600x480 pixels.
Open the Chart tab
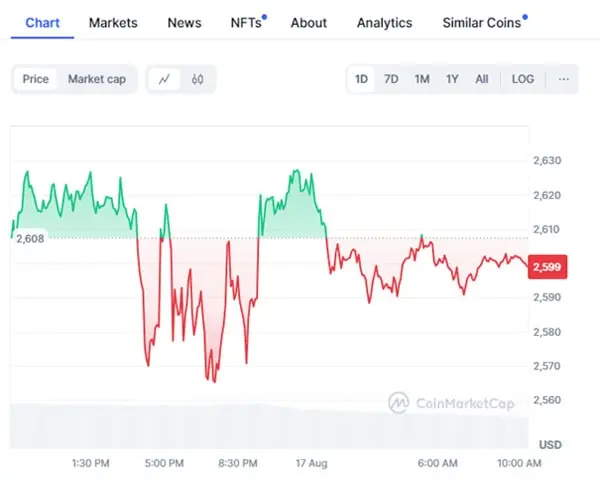(42, 23)
